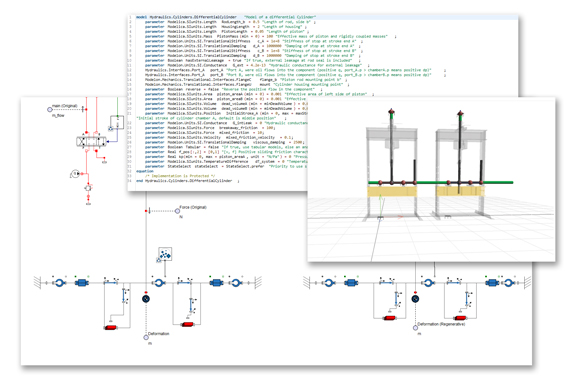Click the green horizontal beam in 3D view
576x390 pixels.
pos(440,182)
